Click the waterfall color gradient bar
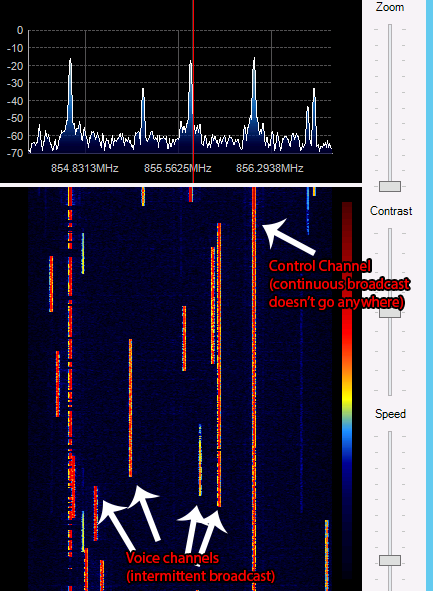Image resolution: width=433 pixels, height=591 pixels. (x=347, y=390)
